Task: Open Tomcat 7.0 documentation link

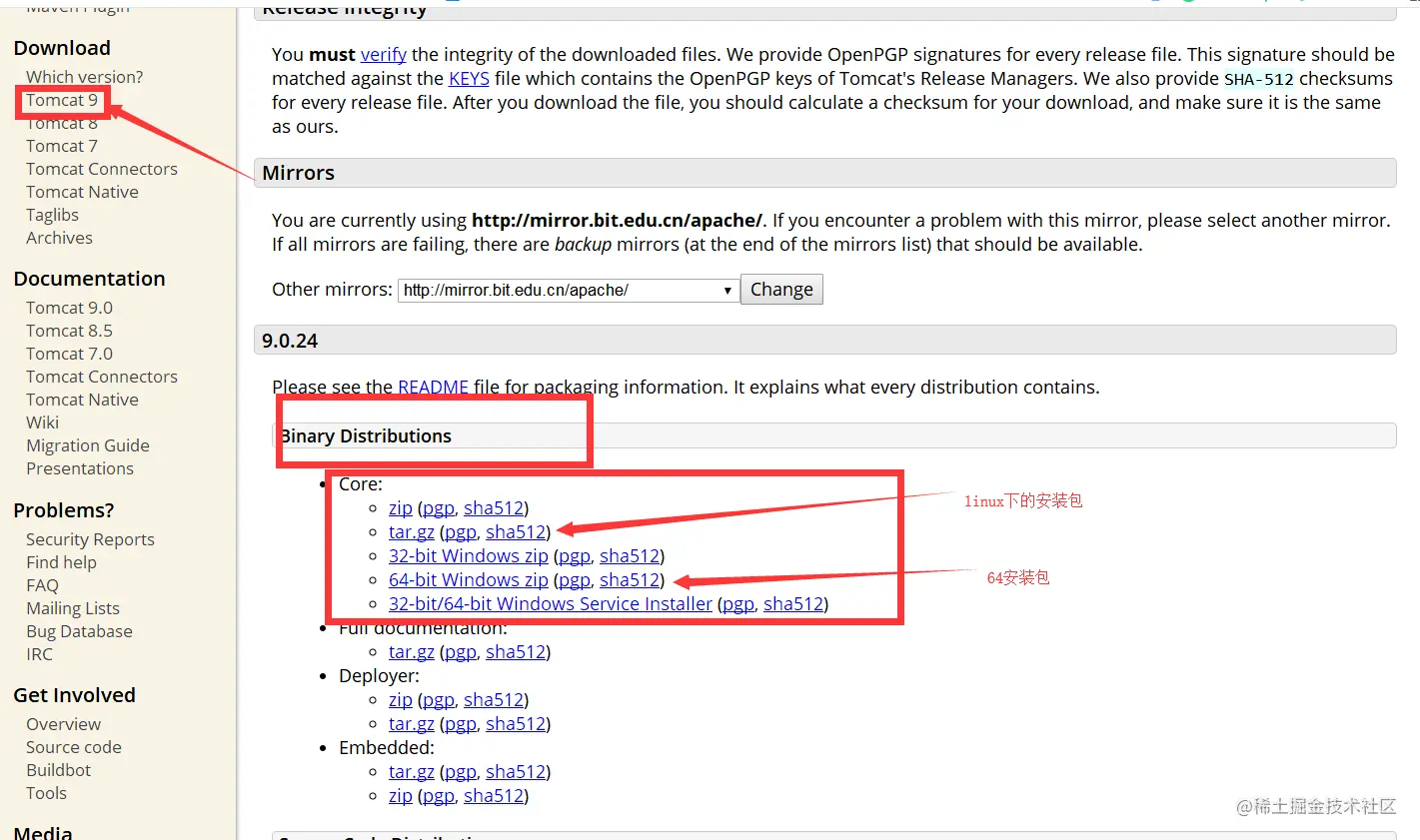Action: (x=69, y=354)
